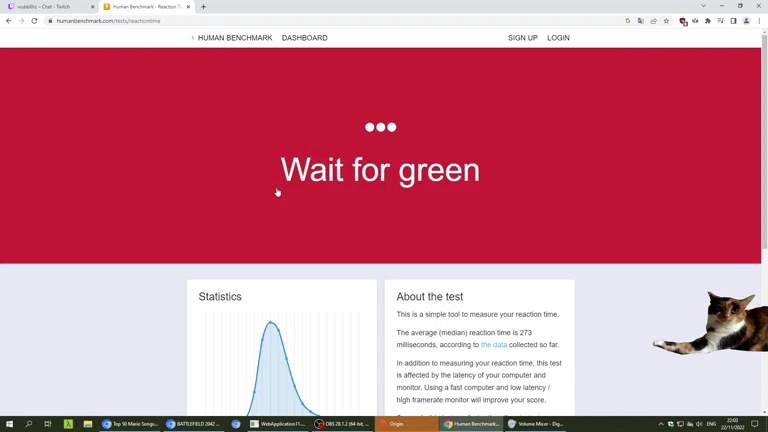Bookmark this page with the star icon

(666, 21)
